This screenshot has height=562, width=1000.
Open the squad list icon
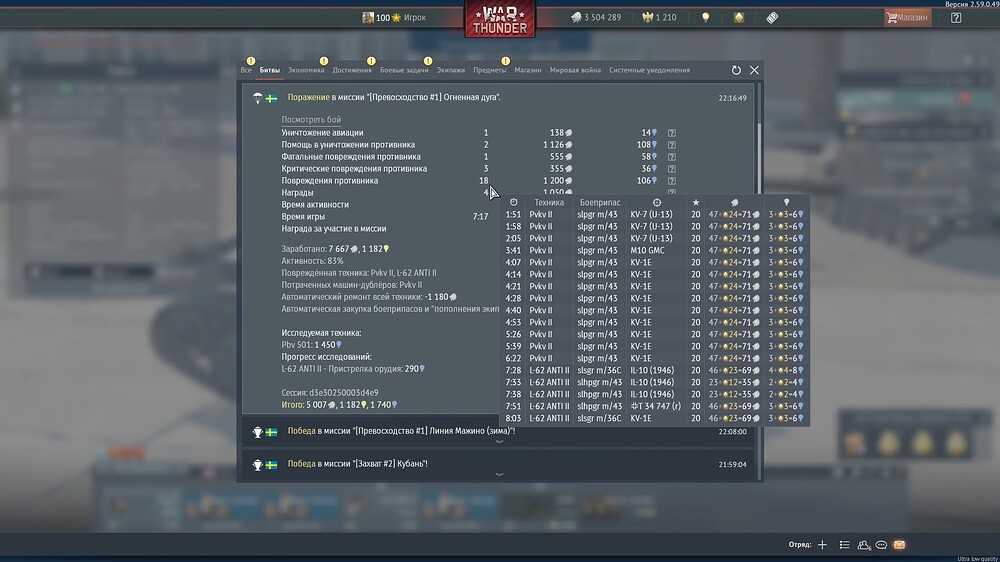coord(844,545)
